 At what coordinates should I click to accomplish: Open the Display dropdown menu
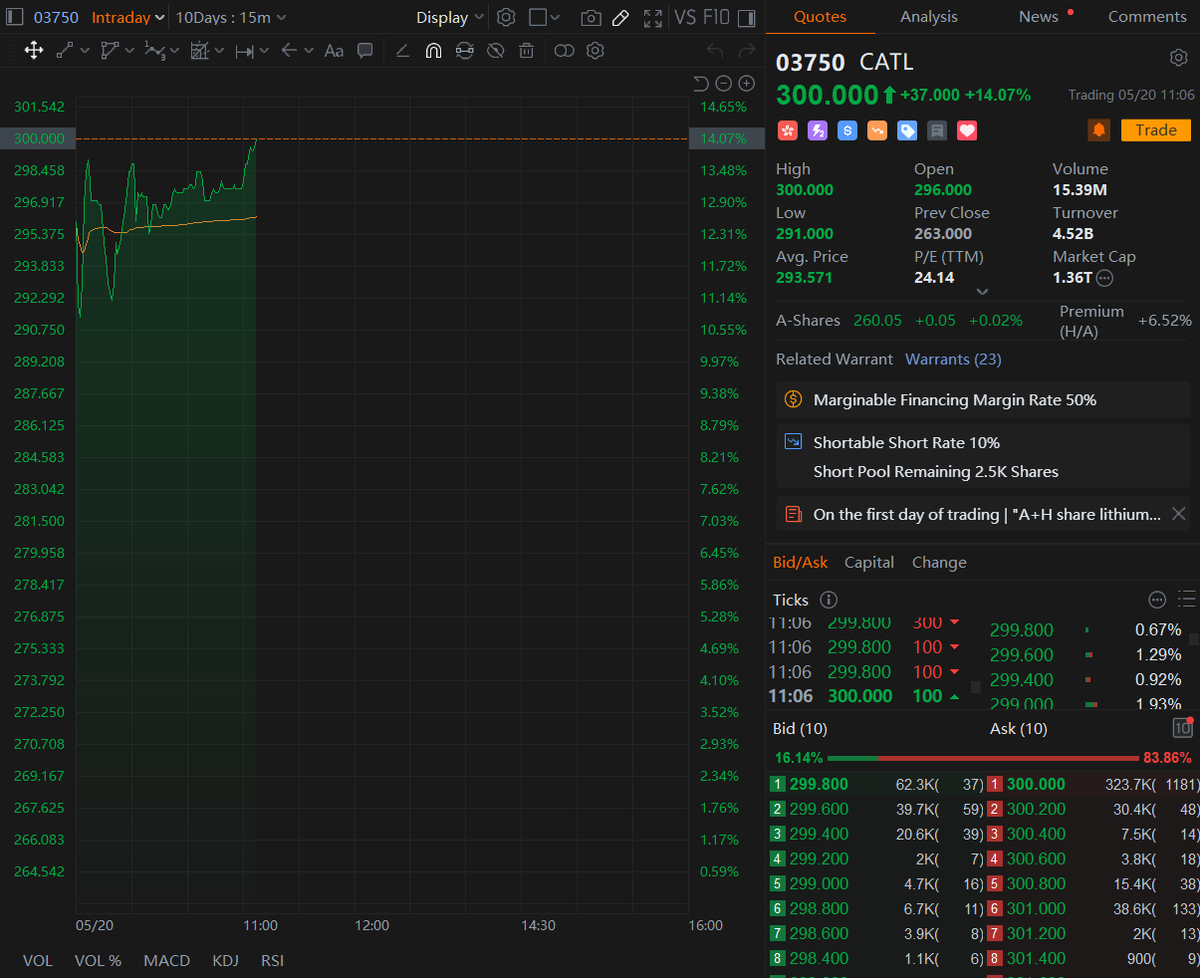click(x=450, y=17)
